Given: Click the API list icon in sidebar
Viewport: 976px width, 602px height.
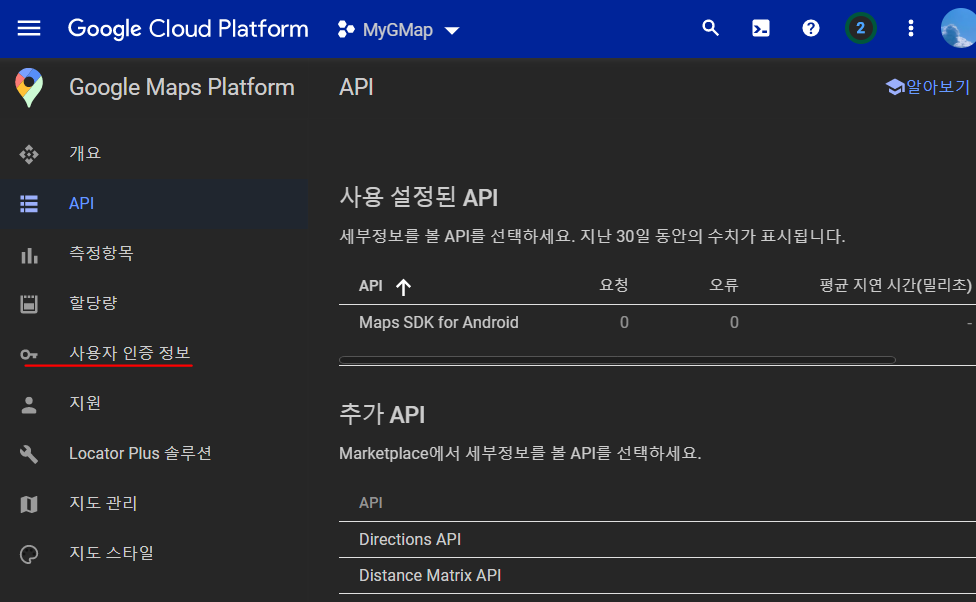Looking at the screenshot, I should (x=29, y=204).
